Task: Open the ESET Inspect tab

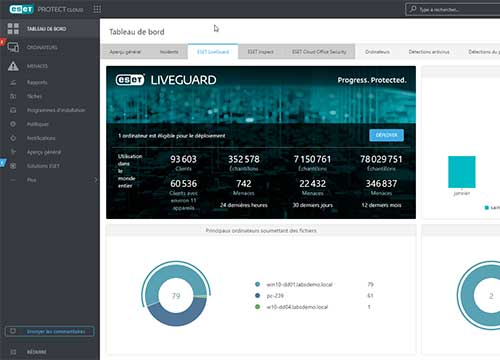Action: click(261, 52)
